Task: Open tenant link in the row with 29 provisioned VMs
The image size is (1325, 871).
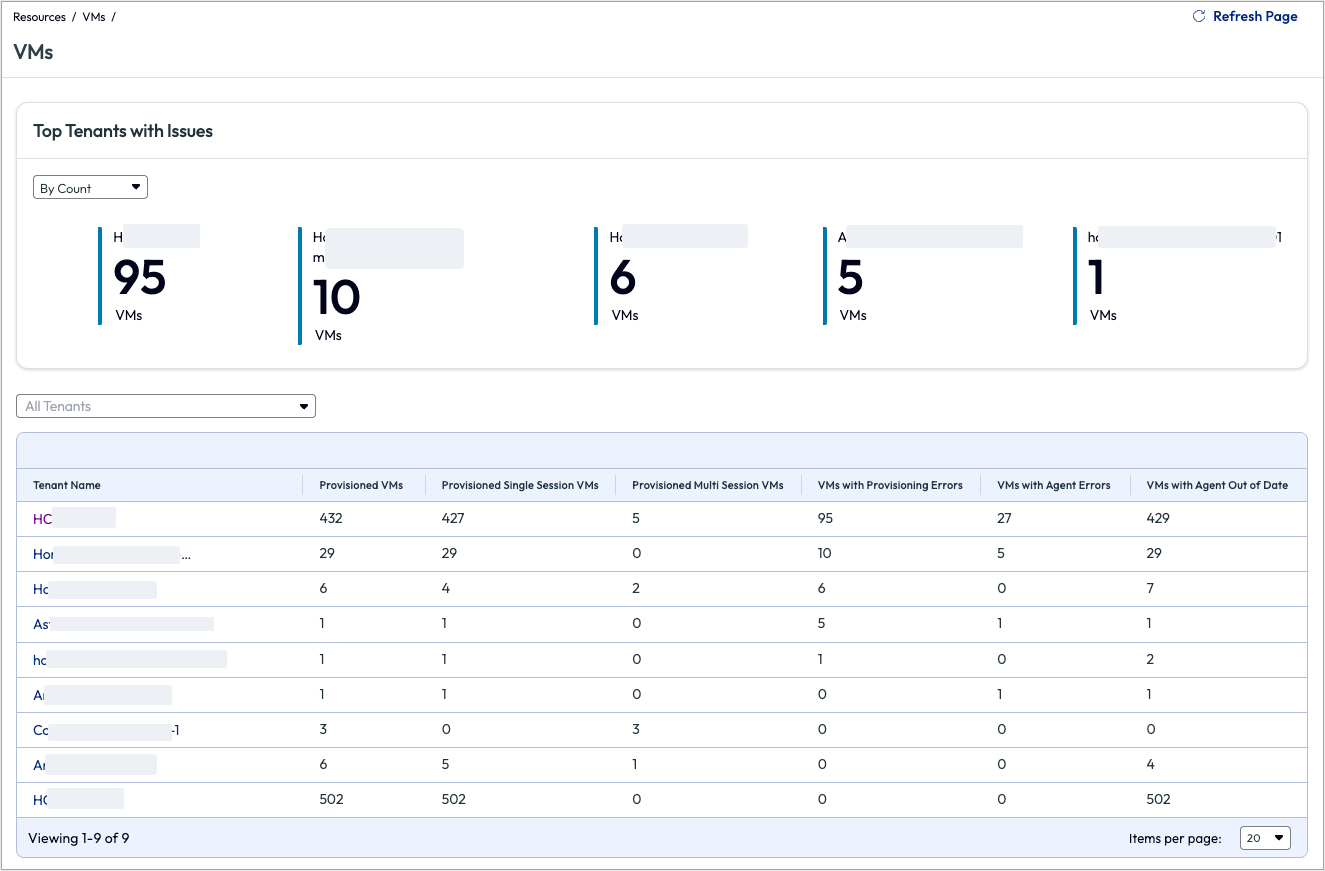Action: click(111, 554)
